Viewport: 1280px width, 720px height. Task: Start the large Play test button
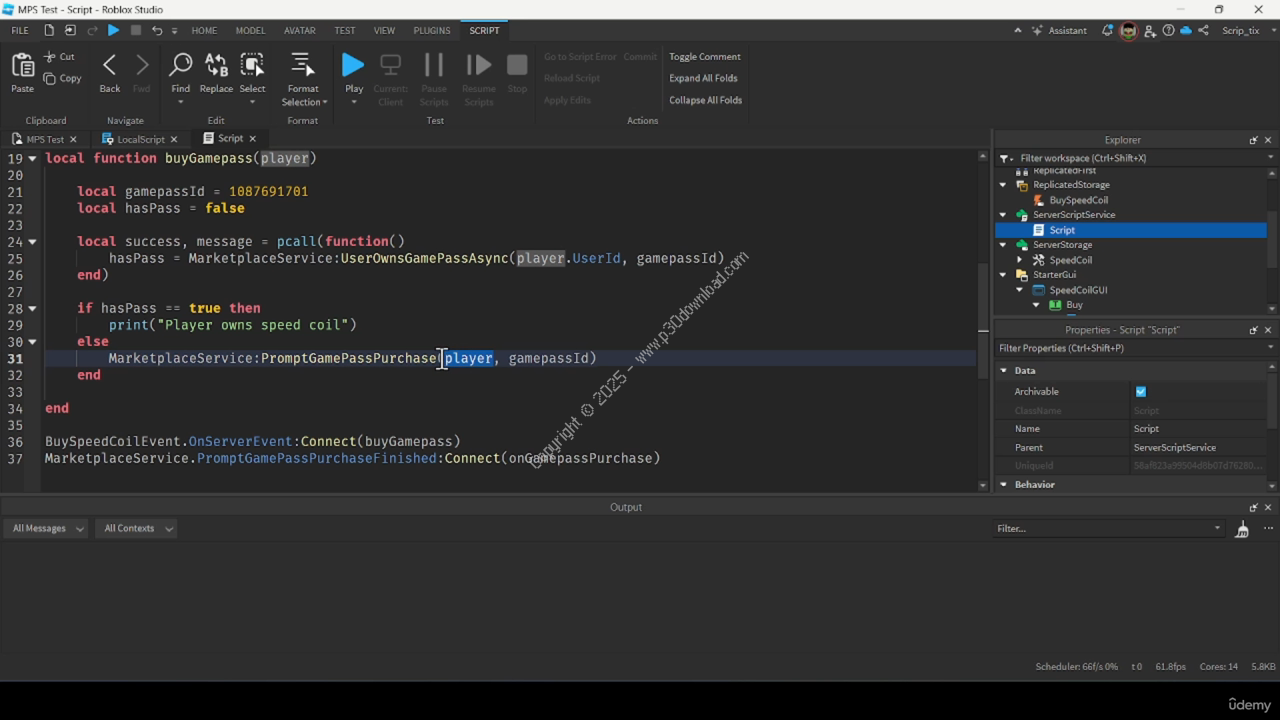(x=353, y=66)
